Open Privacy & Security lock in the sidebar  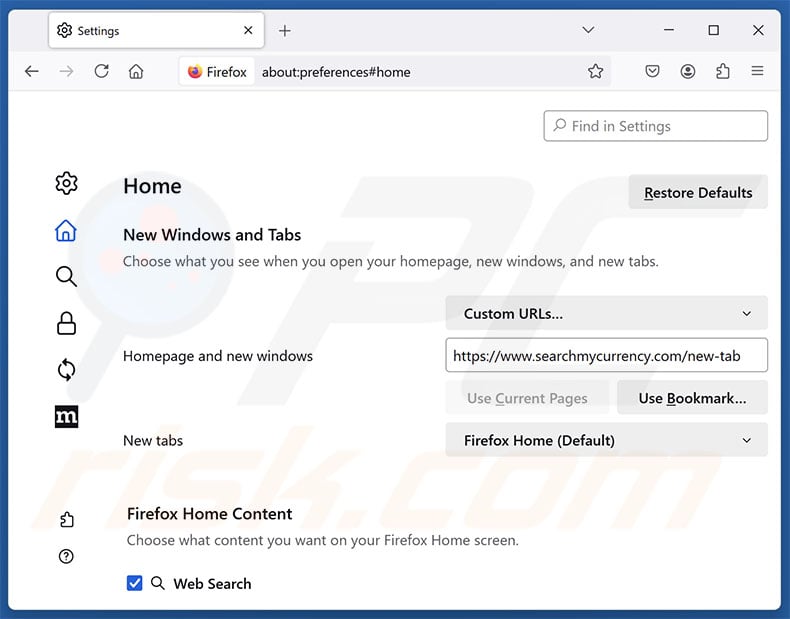coord(66,323)
